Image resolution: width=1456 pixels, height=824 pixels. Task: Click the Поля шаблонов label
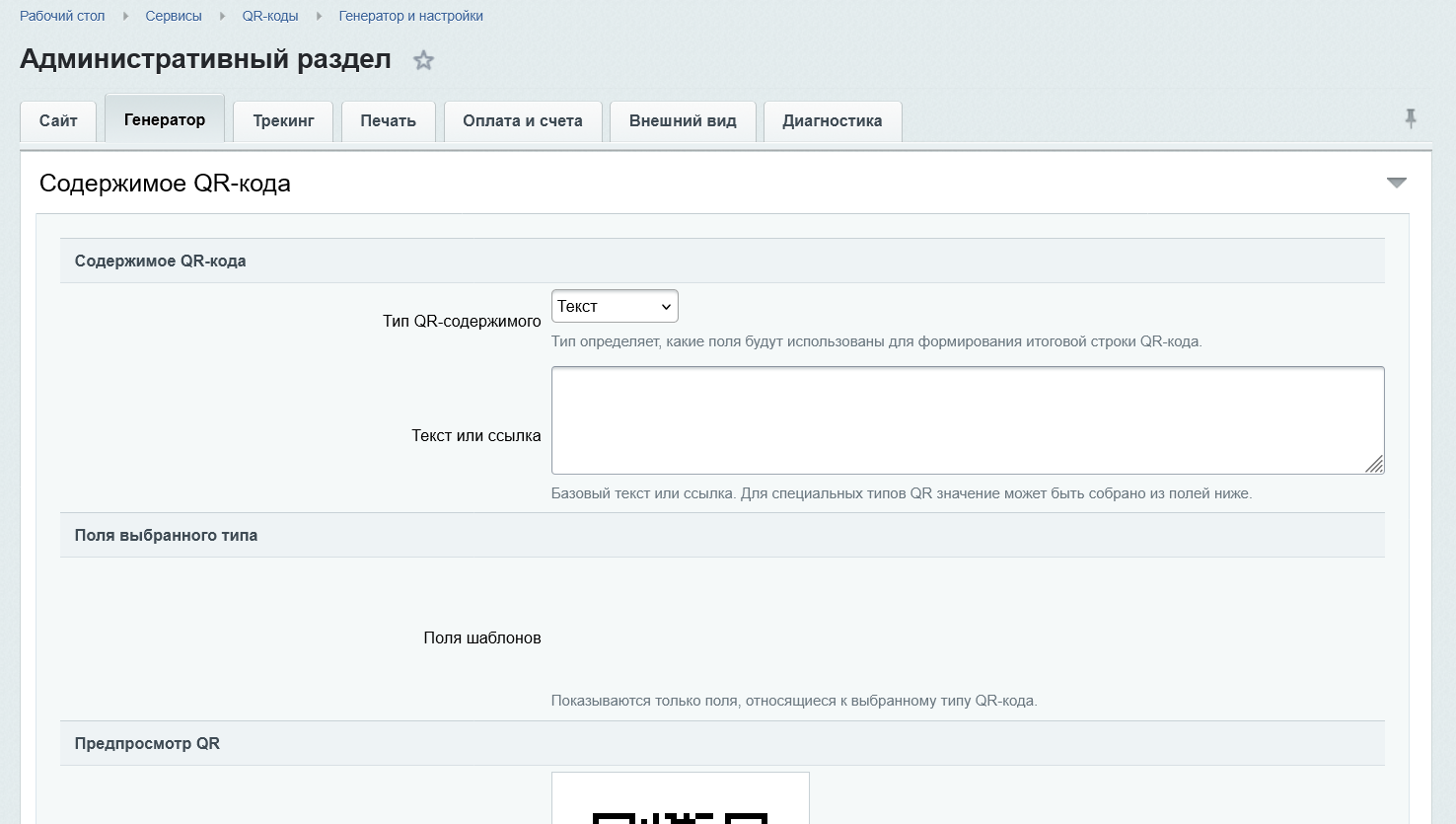(x=482, y=637)
